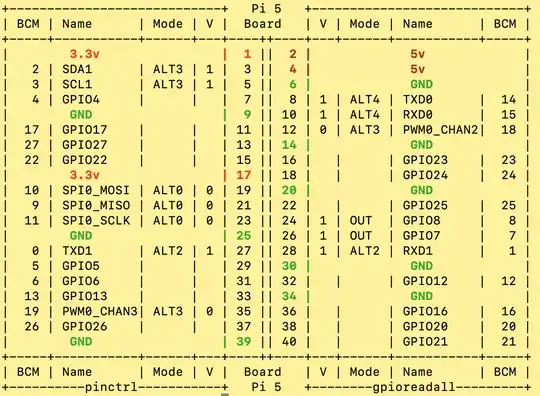Click the pinctrl label in bottom border
This screenshot has width=540, height=396.
[111, 387]
